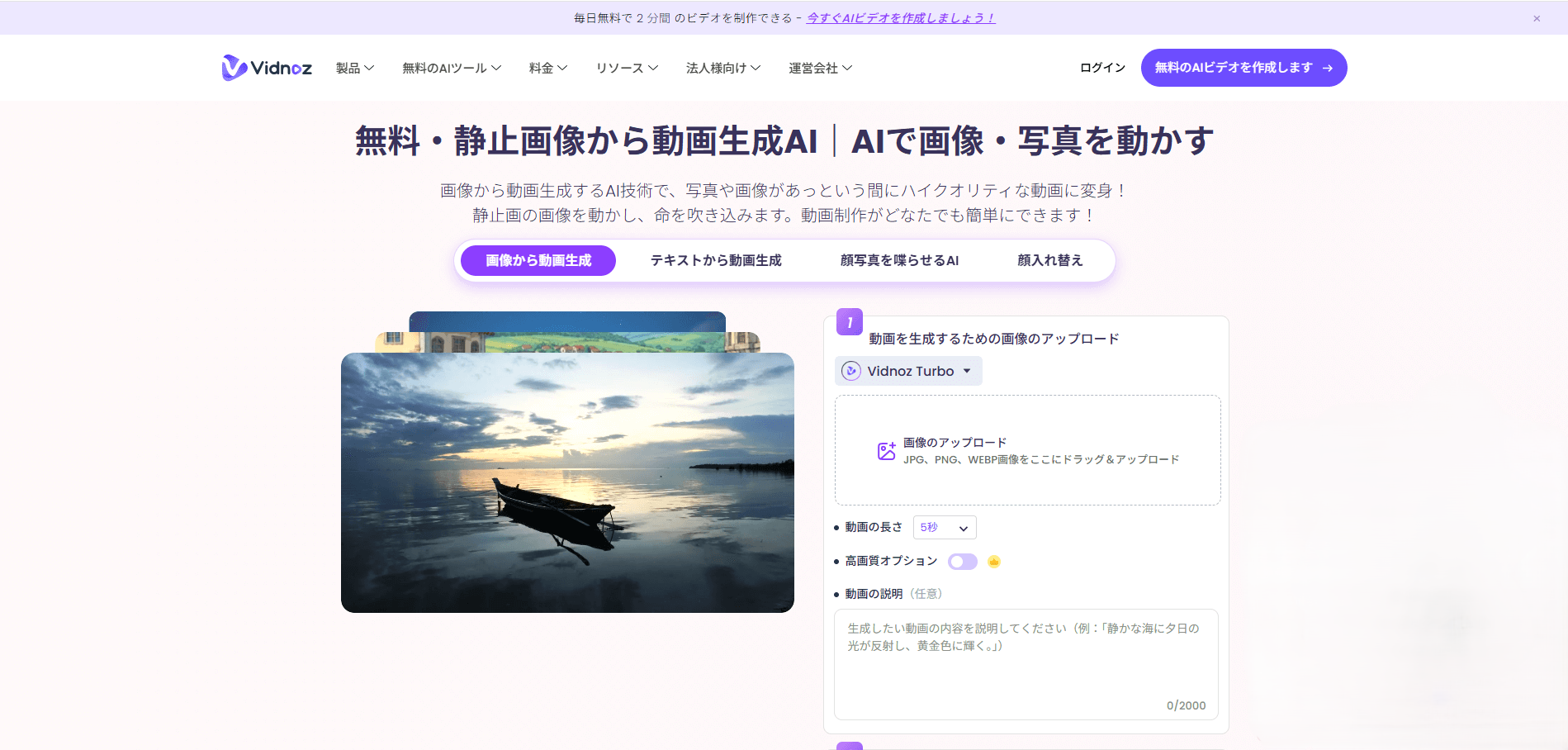This screenshot has width=1568, height=750.
Task: Open the 今すぐAIビデオを作成しましょう banner link
Action: (x=899, y=17)
